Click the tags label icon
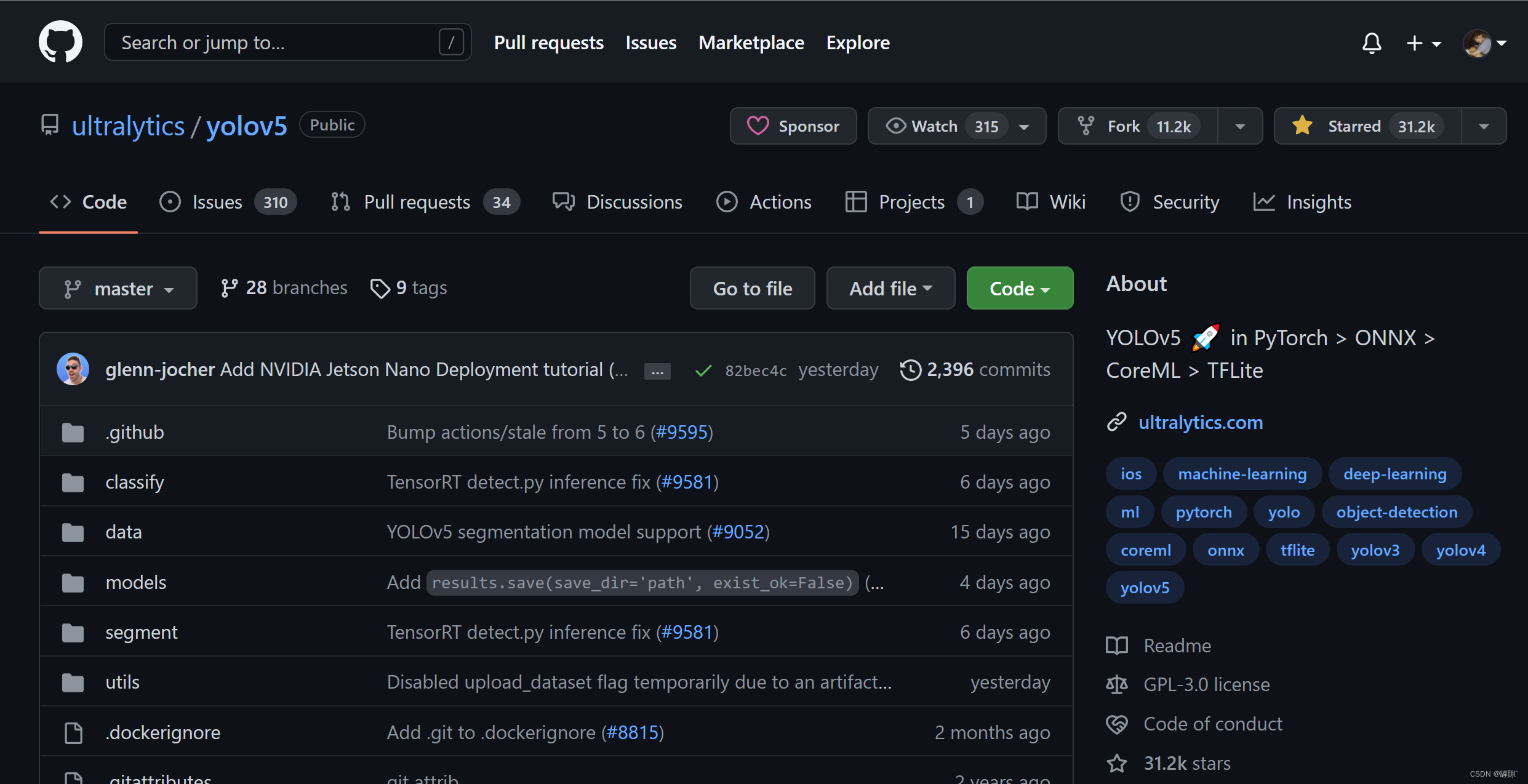Image resolution: width=1528 pixels, height=784 pixels. pyautogui.click(x=380, y=288)
